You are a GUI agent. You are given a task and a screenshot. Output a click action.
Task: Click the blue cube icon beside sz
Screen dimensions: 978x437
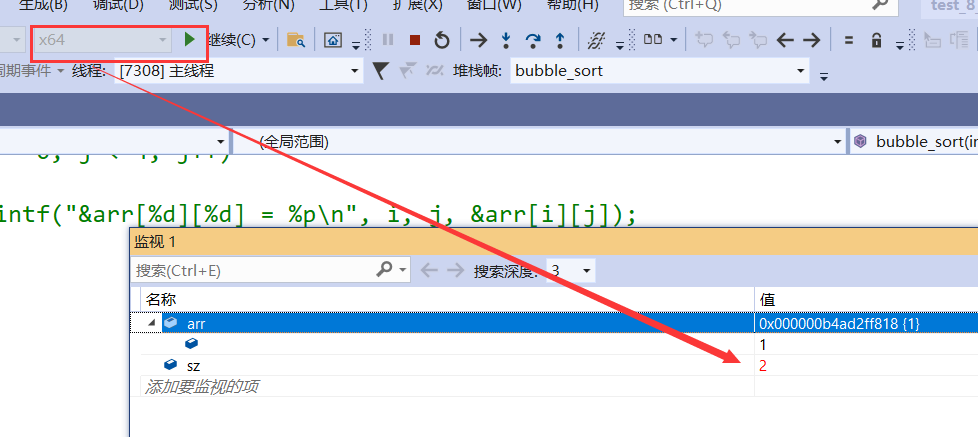pos(170,365)
